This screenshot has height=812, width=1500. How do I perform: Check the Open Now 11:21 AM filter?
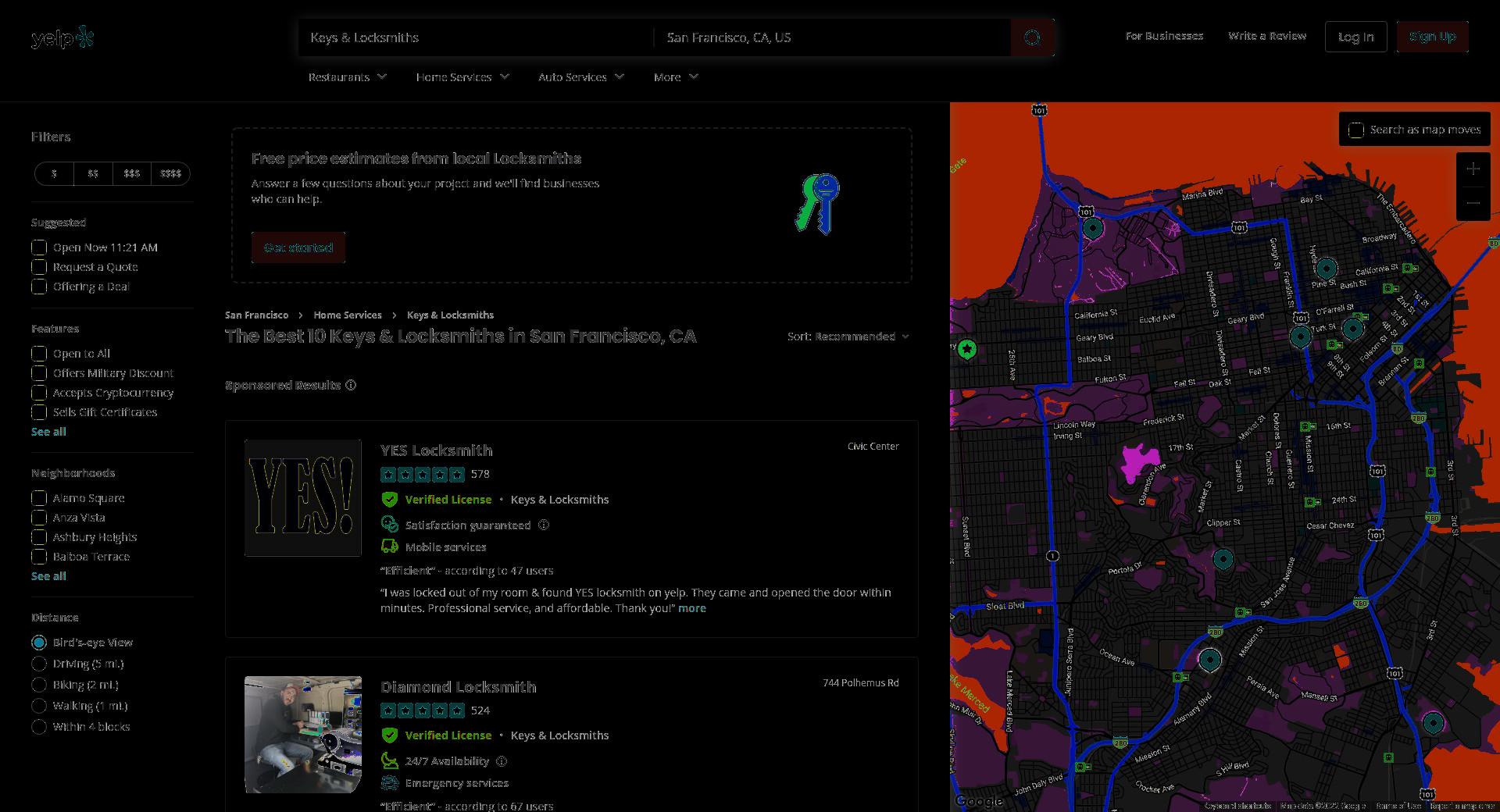coord(39,248)
